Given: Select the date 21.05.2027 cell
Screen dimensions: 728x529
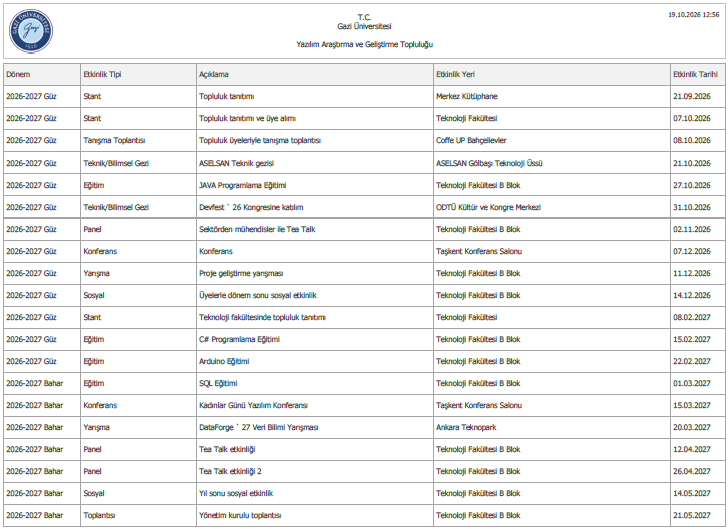Looking at the screenshot, I should (x=697, y=515).
